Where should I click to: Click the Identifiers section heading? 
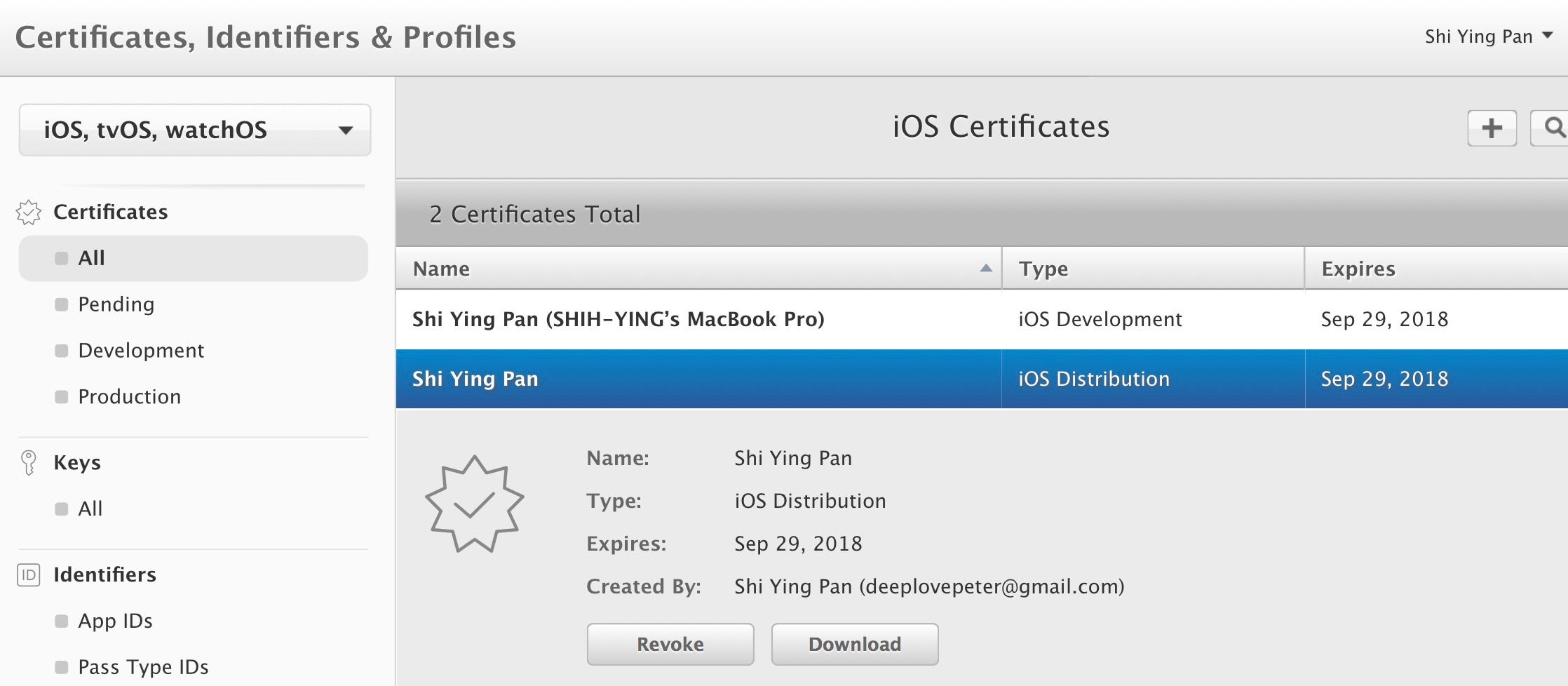pyautogui.click(x=105, y=574)
